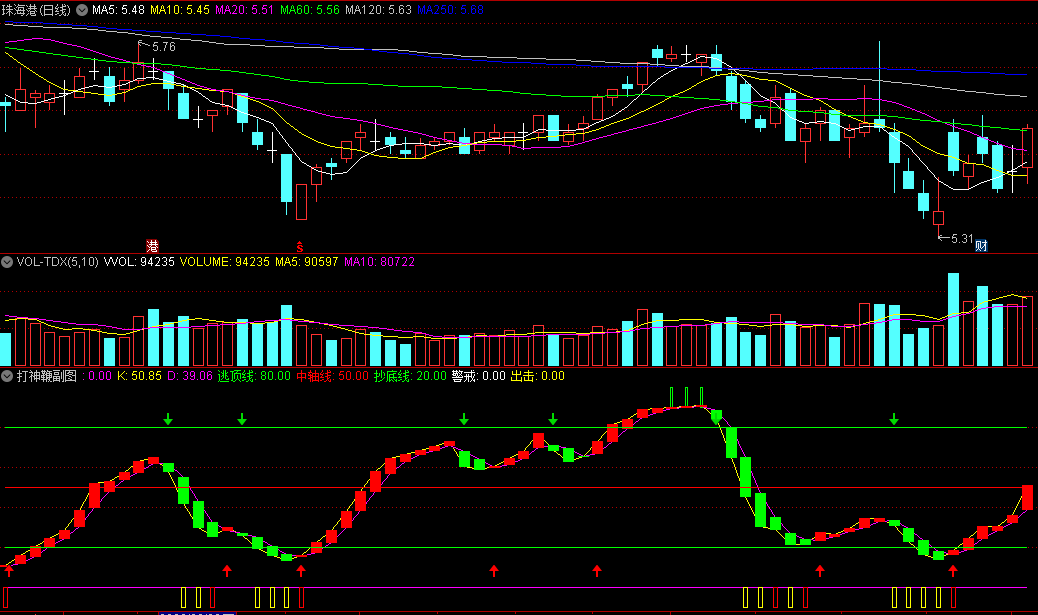Select volume MA10: 80722 label
This screenshot has width=1038, height=615.
tap(379, 262)
